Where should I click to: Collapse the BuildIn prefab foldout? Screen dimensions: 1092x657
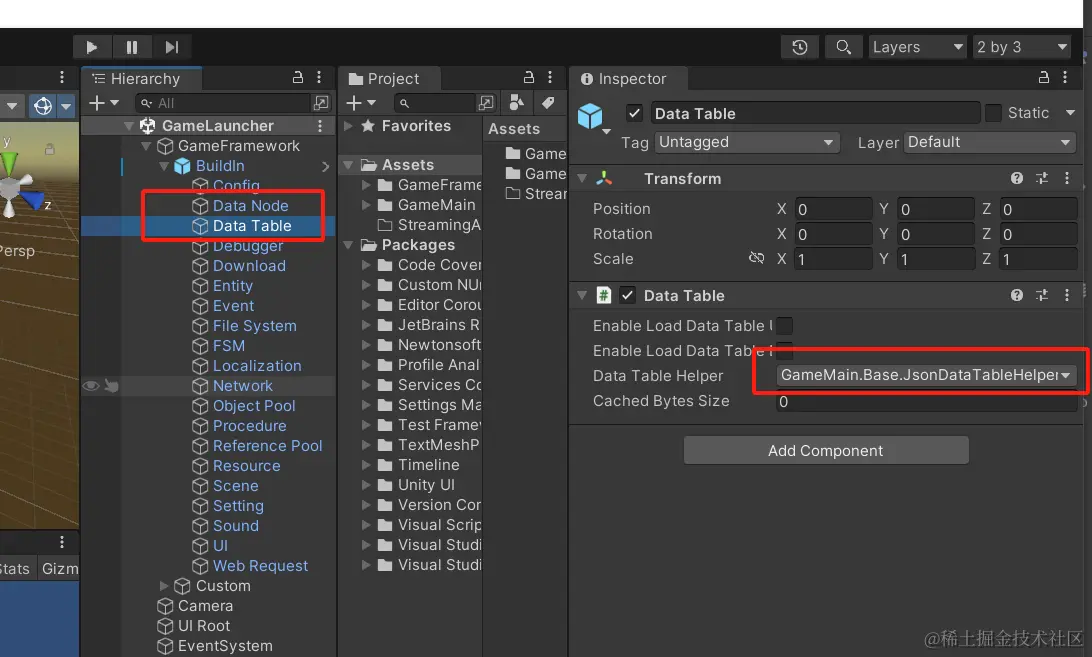pyautogui.click(x=164, y=166)
